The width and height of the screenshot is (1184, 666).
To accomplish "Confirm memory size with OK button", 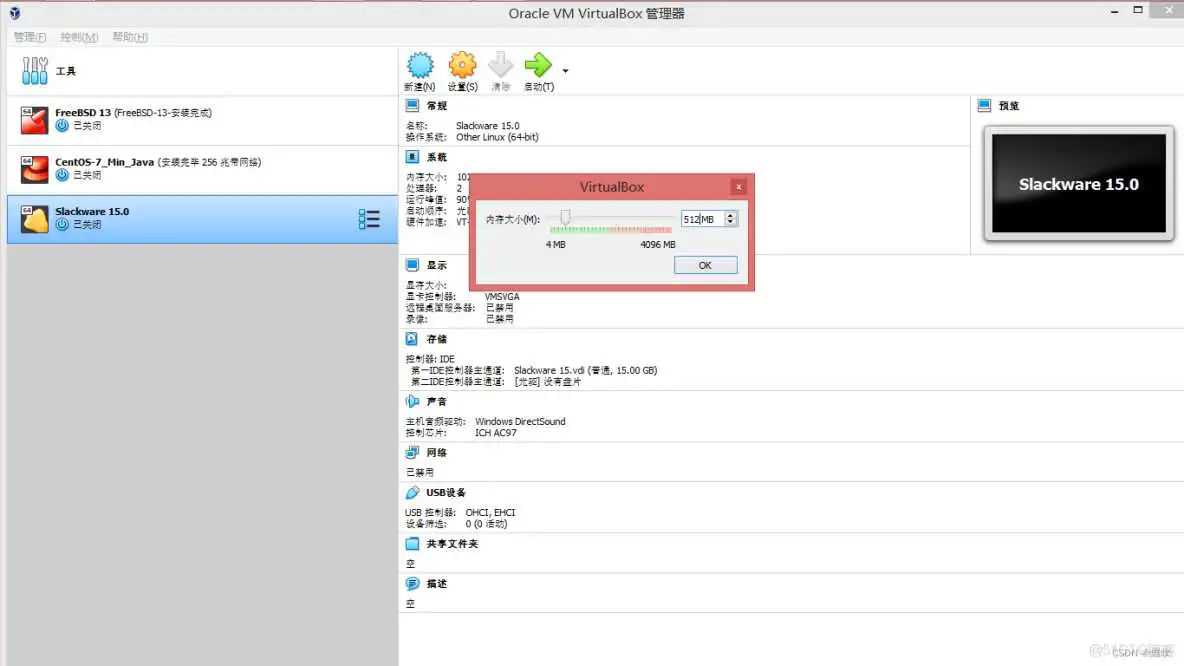I will coord(705,264).
